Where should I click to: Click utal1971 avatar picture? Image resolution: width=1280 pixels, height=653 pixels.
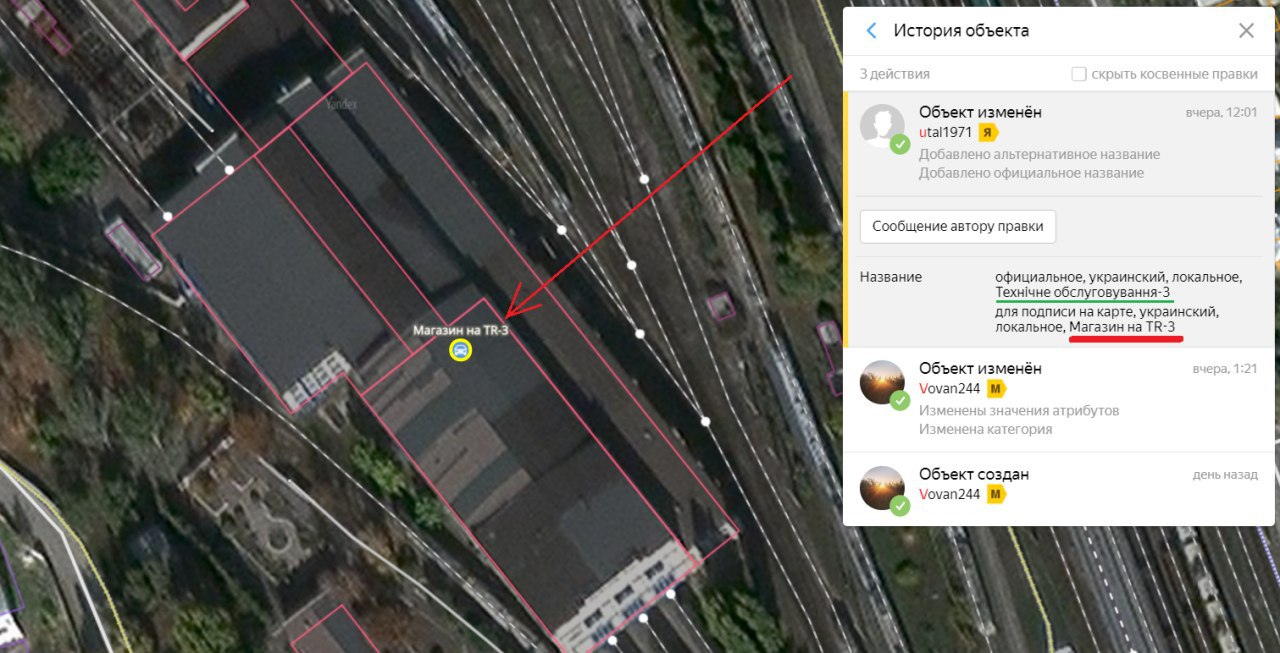click(x=881, y=125)
